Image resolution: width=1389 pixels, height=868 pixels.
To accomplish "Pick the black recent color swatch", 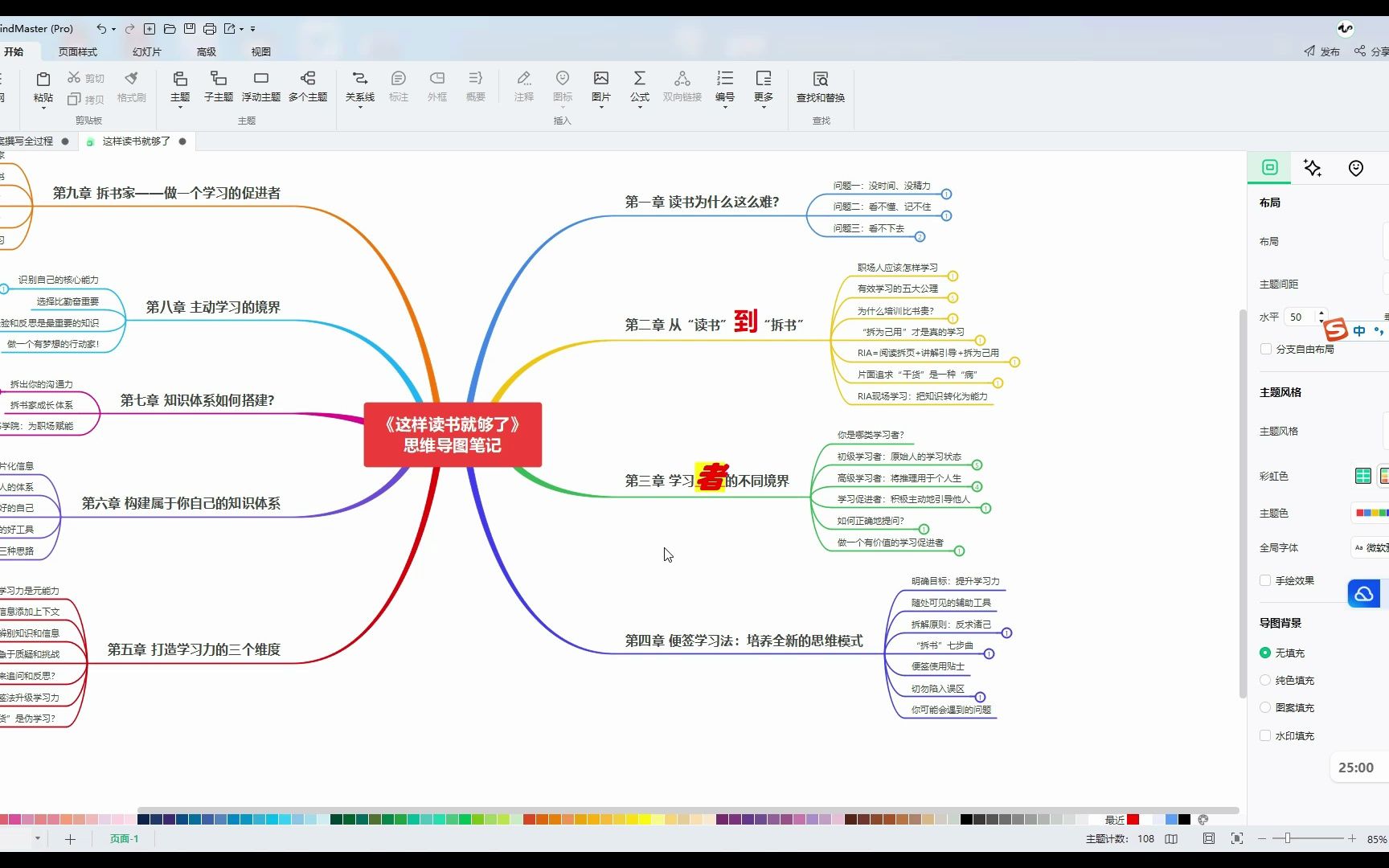I will coord(1185,820).
